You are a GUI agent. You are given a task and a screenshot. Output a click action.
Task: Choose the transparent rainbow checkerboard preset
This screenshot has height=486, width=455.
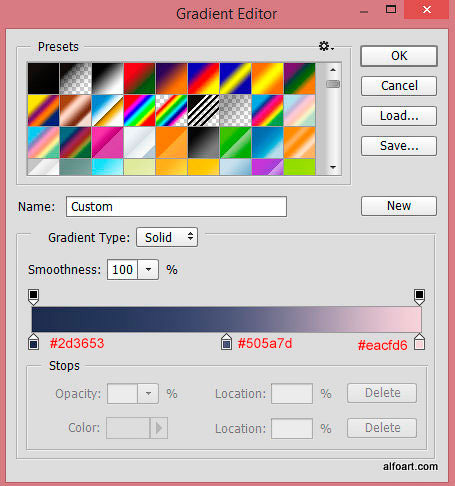pyautogui.click(x=171, y=110)
